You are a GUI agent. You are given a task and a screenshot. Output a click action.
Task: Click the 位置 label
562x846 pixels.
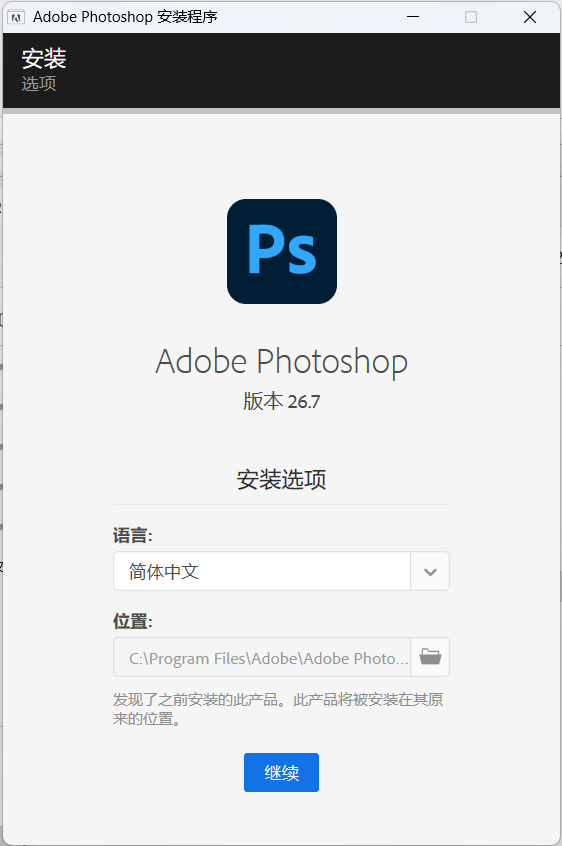coord(133,621)
